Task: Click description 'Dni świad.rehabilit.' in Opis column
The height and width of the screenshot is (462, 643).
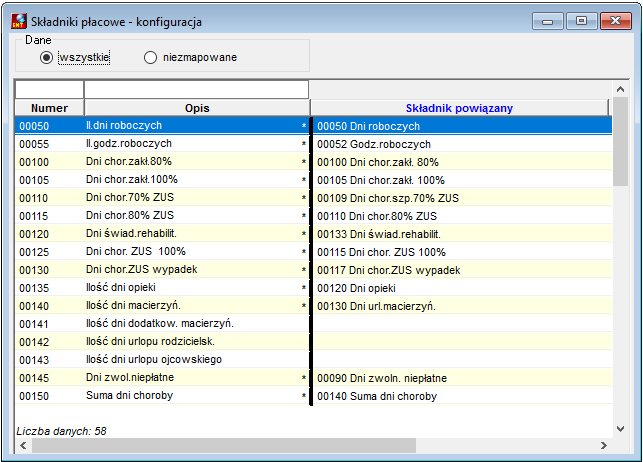Action: (131, 234)
